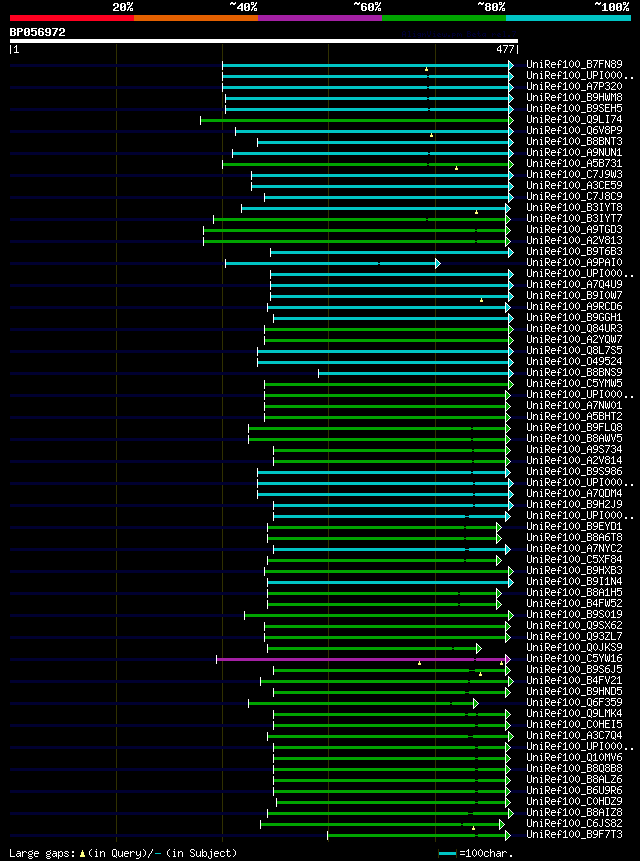640x861 pixels.
Task: Click the UniRef100_O49524 subject label
Action: click(574, 361)
